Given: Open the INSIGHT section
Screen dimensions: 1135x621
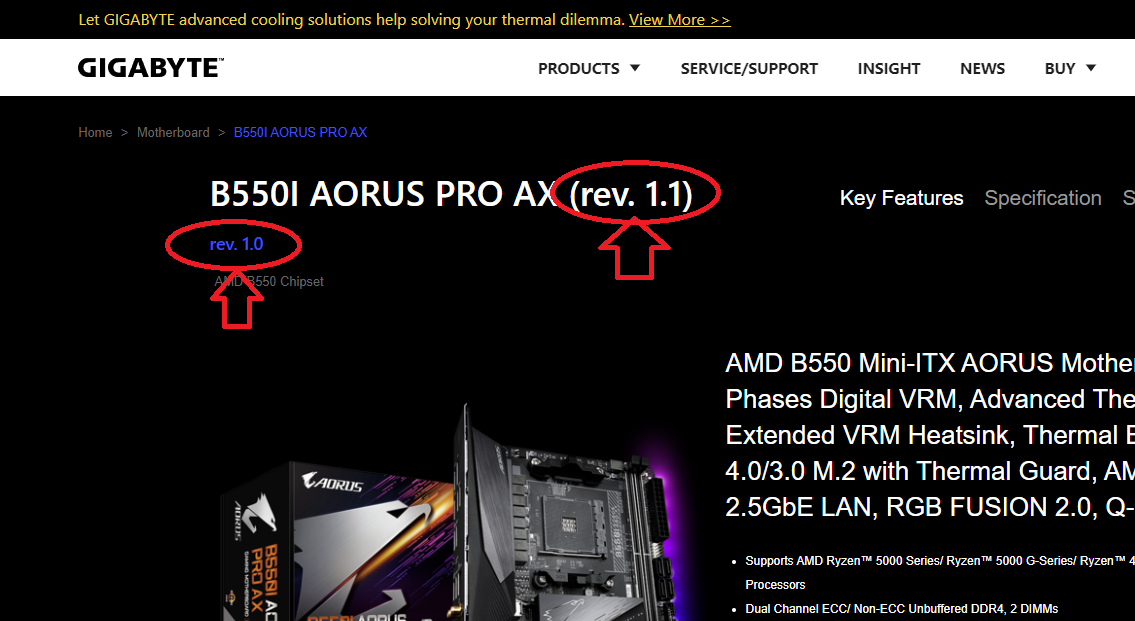Looking at the screenshot, I should coord(889,68).
